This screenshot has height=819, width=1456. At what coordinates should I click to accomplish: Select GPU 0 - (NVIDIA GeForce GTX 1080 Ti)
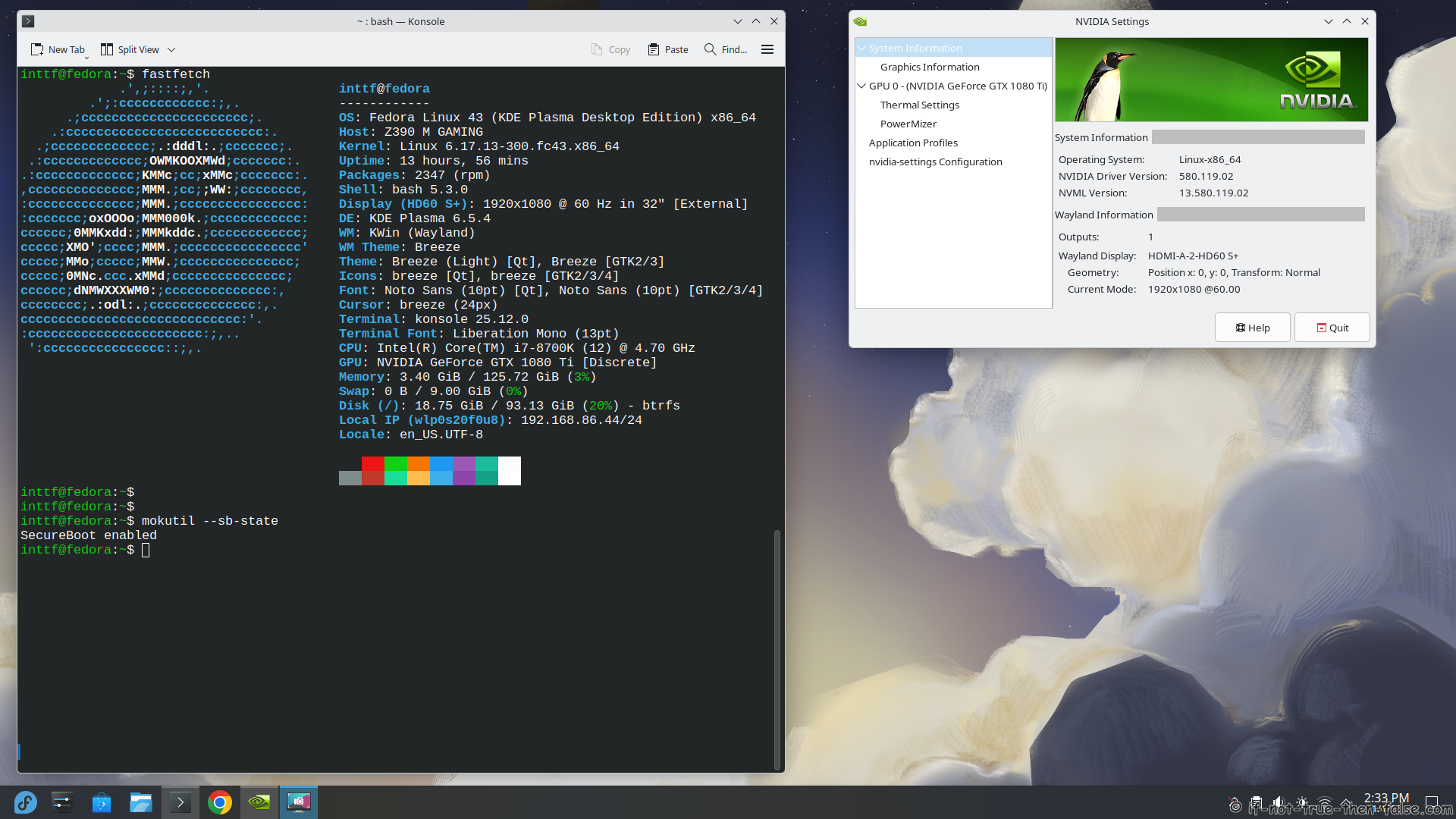tap(958, 86)
